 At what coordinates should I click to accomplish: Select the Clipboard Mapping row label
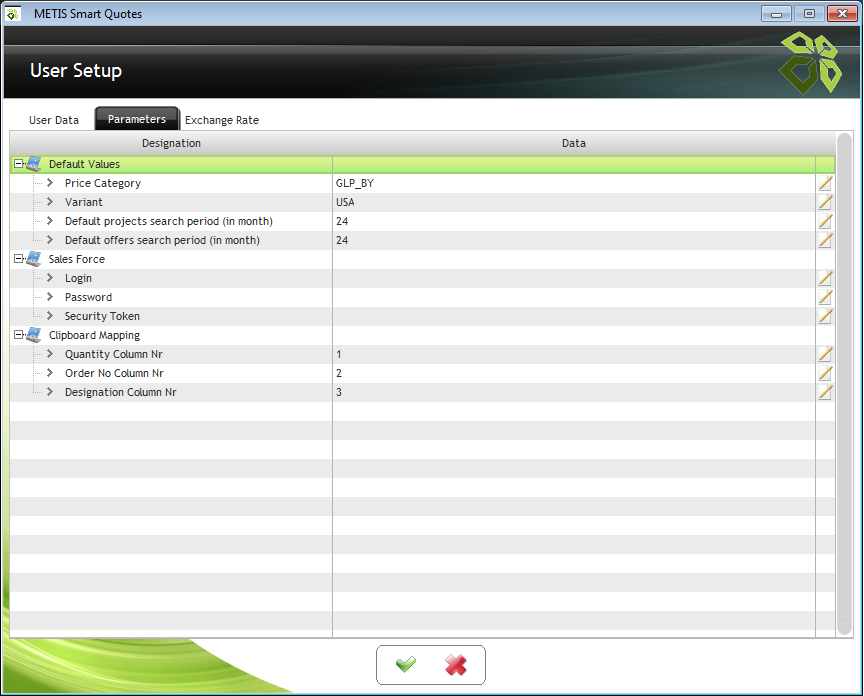94,335
